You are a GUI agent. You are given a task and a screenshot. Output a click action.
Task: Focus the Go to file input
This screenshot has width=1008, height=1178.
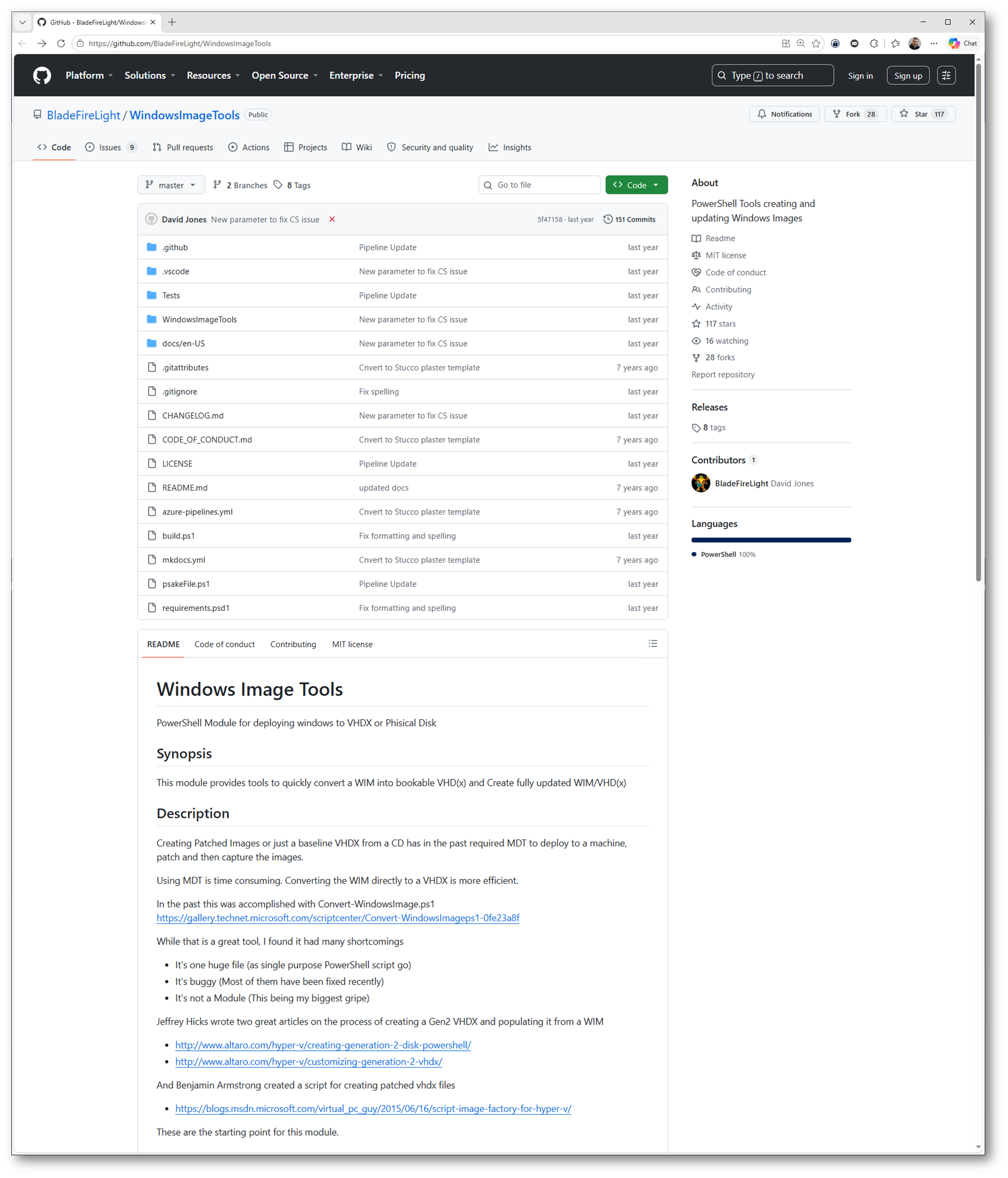539,185
